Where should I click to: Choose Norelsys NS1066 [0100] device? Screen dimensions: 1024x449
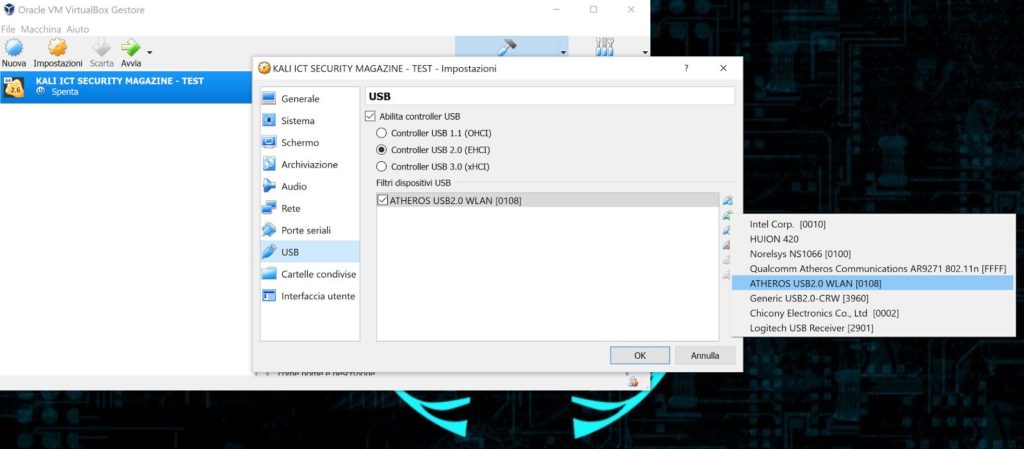click(x=872, y=254)
